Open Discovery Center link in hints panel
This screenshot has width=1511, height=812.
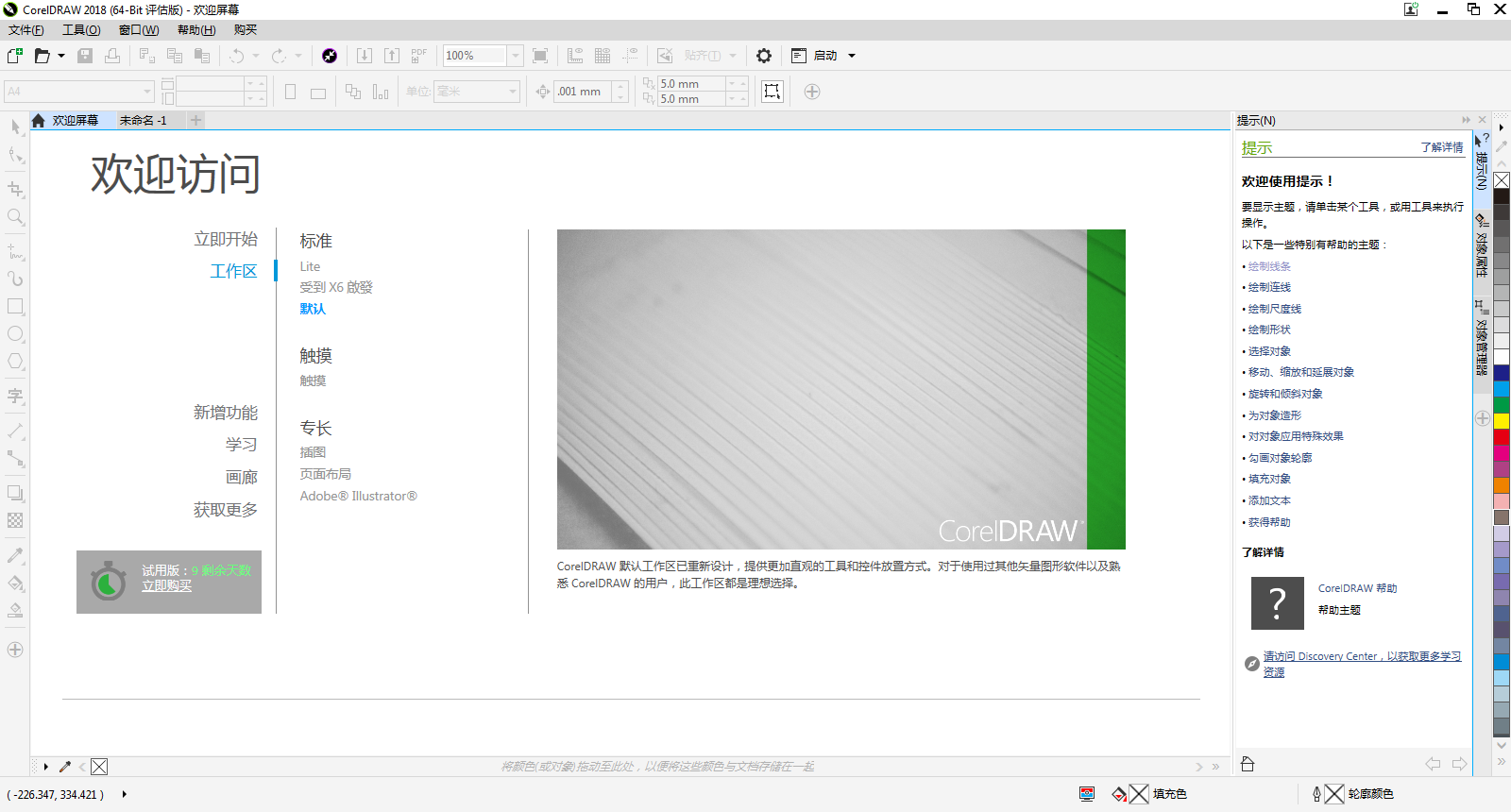pyautogui.click(x=1362, y=664)
